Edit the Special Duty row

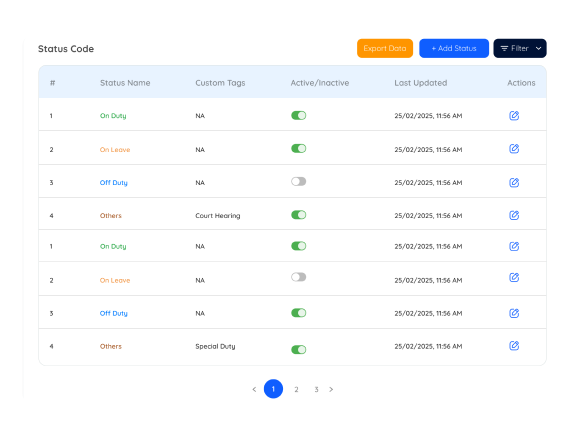(514, 345)
